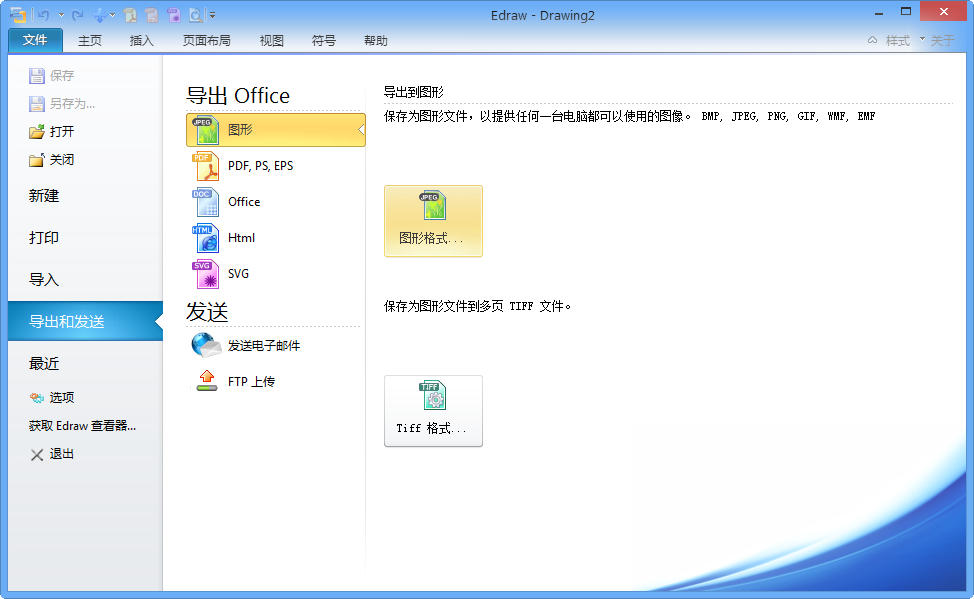Click Undo icon in quick access toolbar
The height and width of the screenshot is (599, 974).
point(43,14)
